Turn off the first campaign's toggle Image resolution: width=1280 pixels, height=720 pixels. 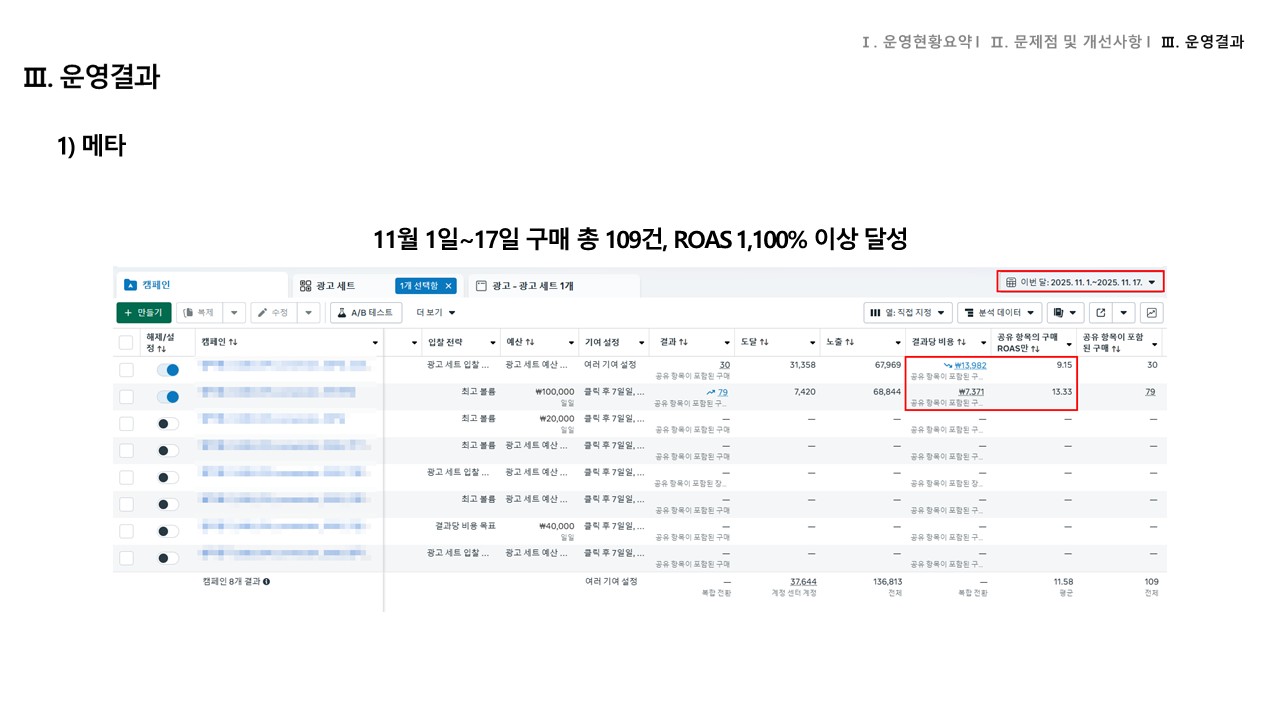tap(167, 370)
